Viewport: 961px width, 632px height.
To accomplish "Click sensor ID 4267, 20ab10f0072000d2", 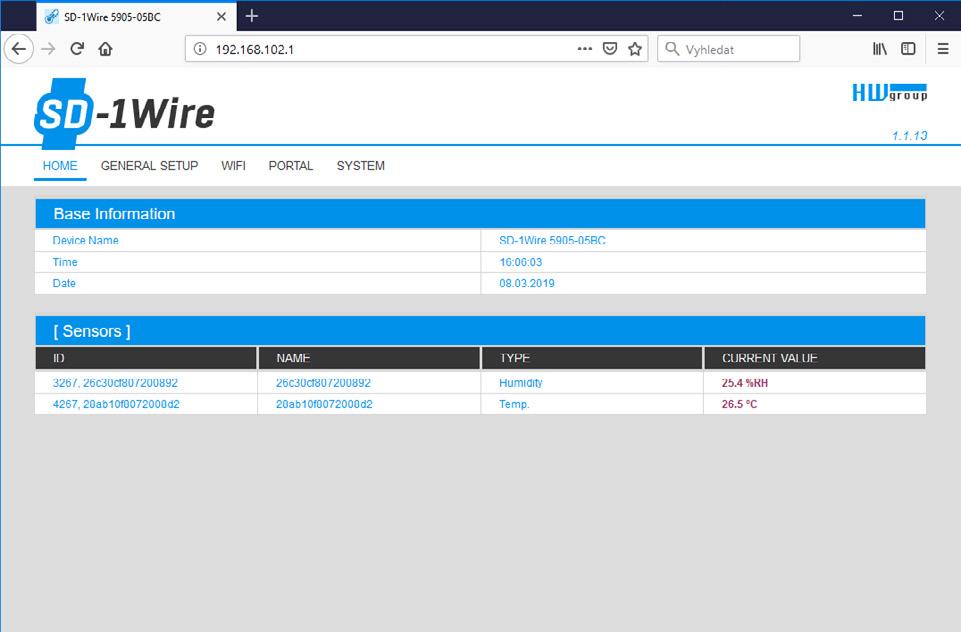I will pyautogui.click(x=116, y=405).
